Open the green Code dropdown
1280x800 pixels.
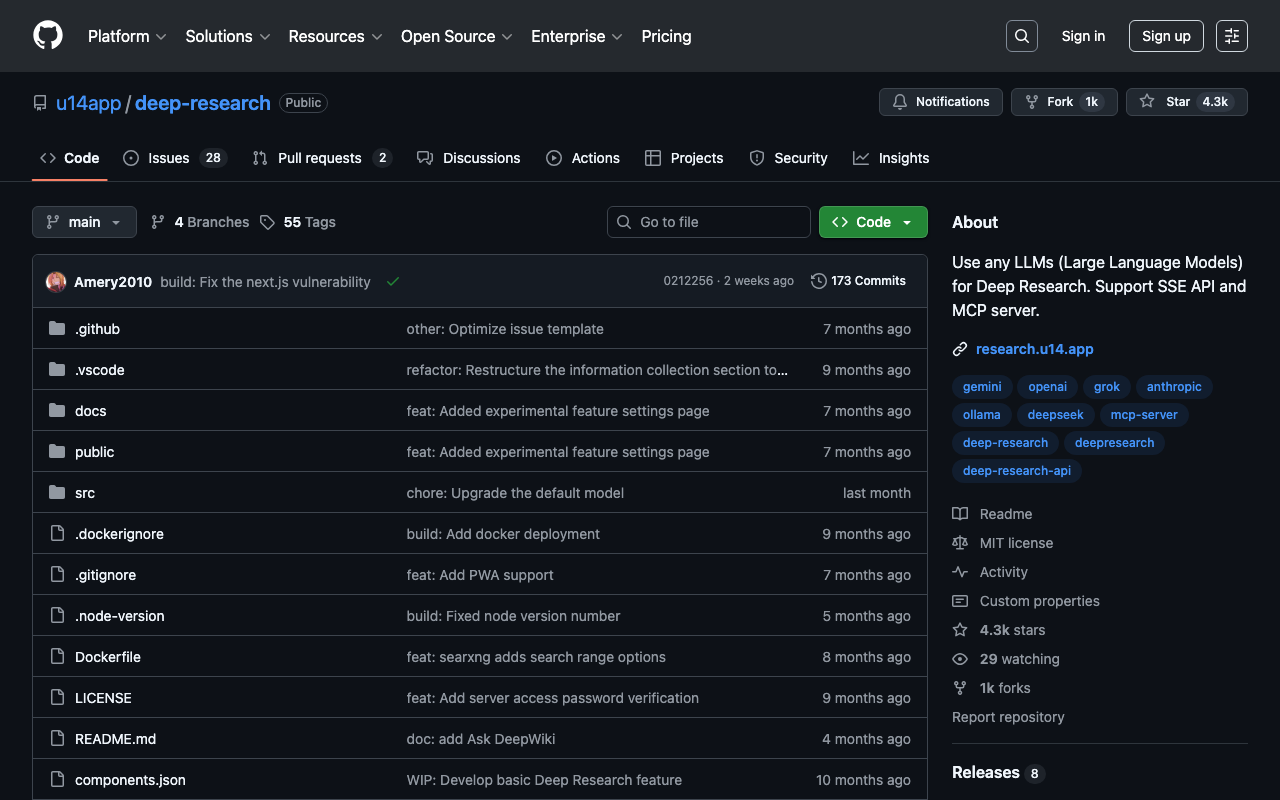[x=872, y=222]
